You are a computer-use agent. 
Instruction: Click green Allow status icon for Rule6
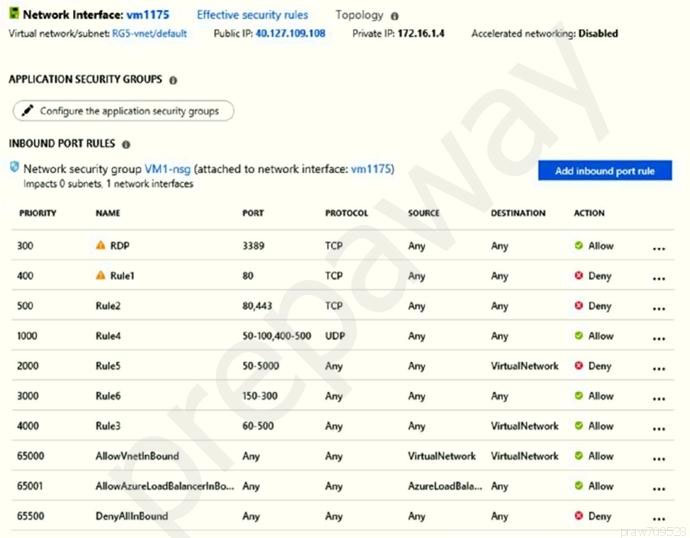pos(579,395)
